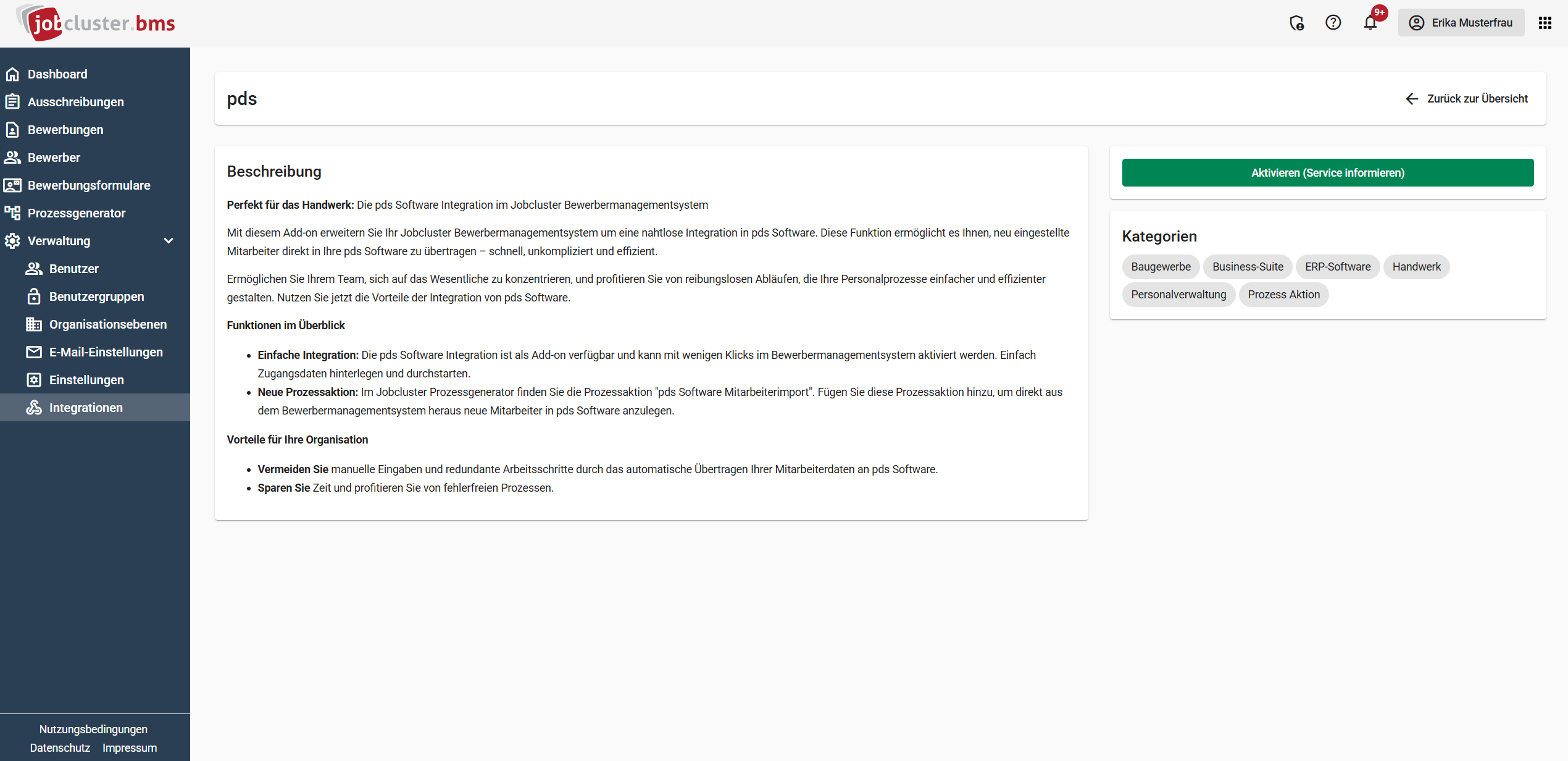Open the help question mark icon
Viewport: 1568px width, 761px height.
(x=1333, y=23)
